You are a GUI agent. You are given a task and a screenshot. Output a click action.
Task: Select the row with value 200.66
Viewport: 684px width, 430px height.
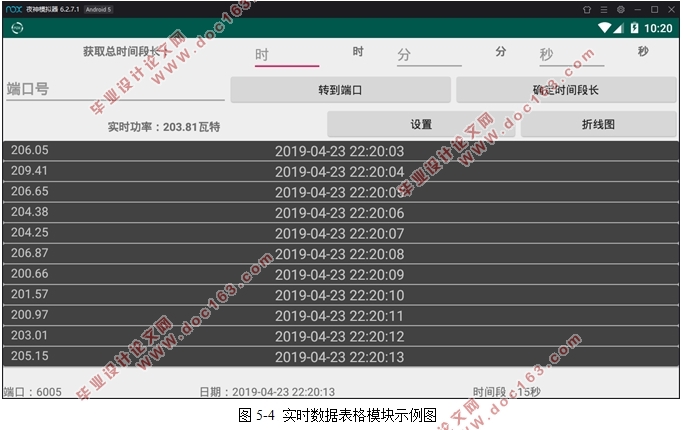(x=341, y=274)
